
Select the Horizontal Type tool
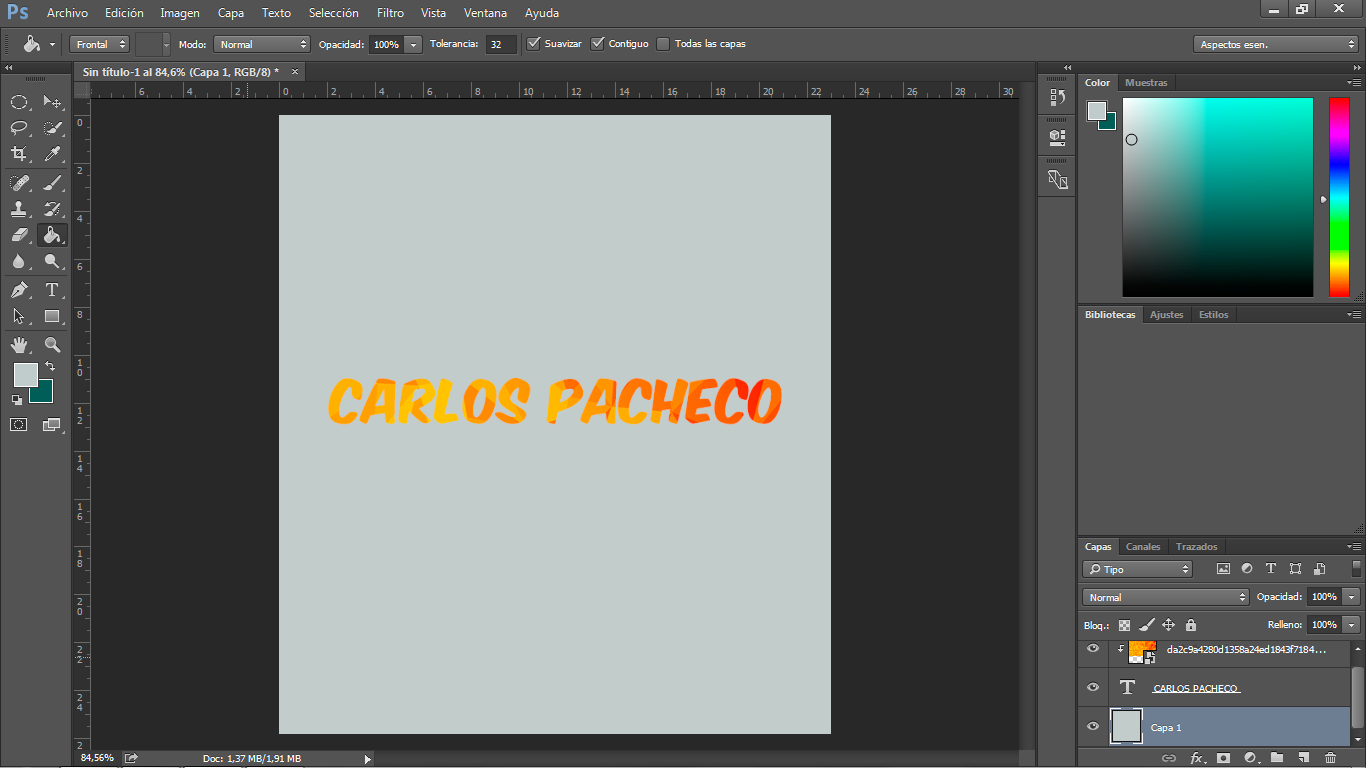pos(52,290)
